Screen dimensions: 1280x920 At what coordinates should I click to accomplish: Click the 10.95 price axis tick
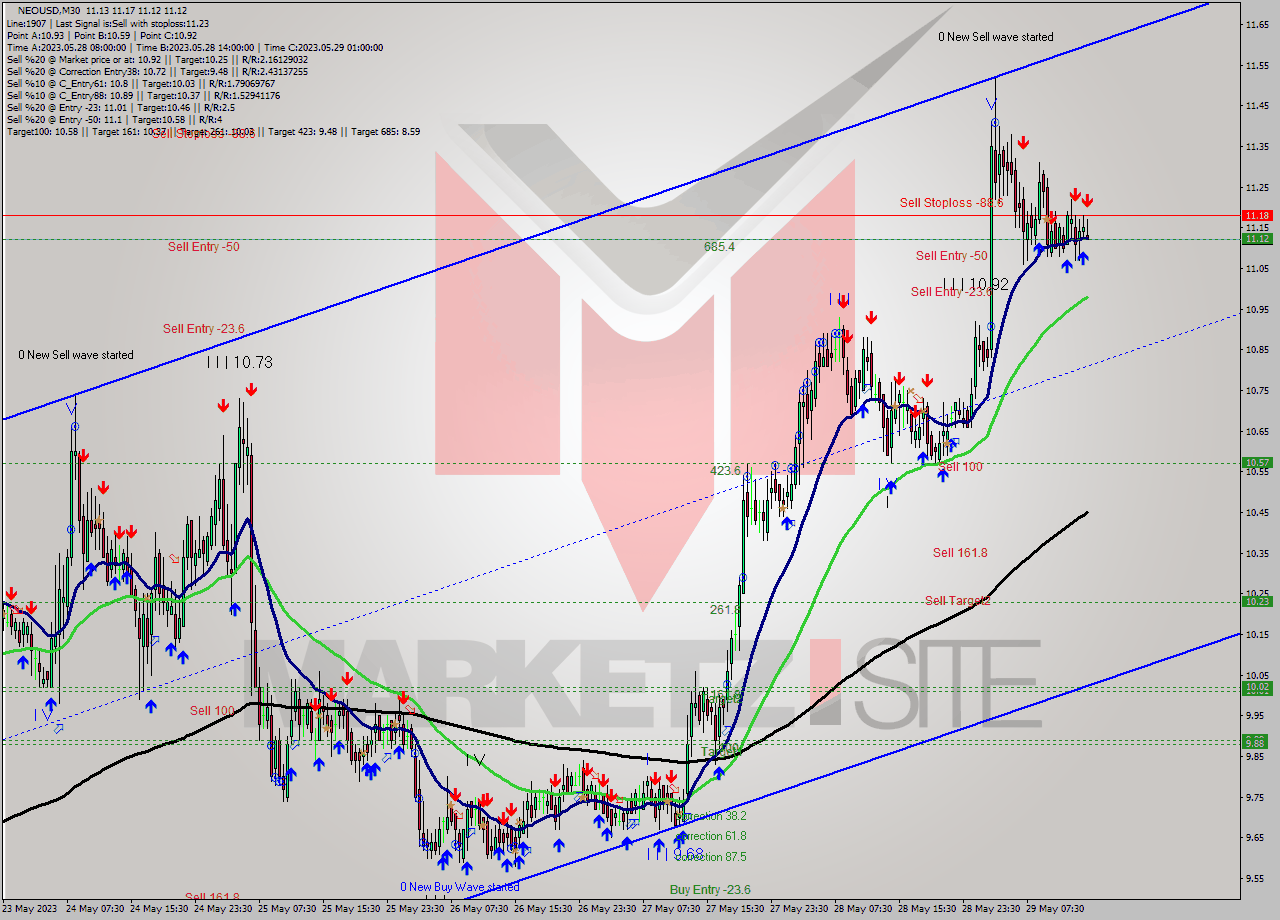point(1258,310)
